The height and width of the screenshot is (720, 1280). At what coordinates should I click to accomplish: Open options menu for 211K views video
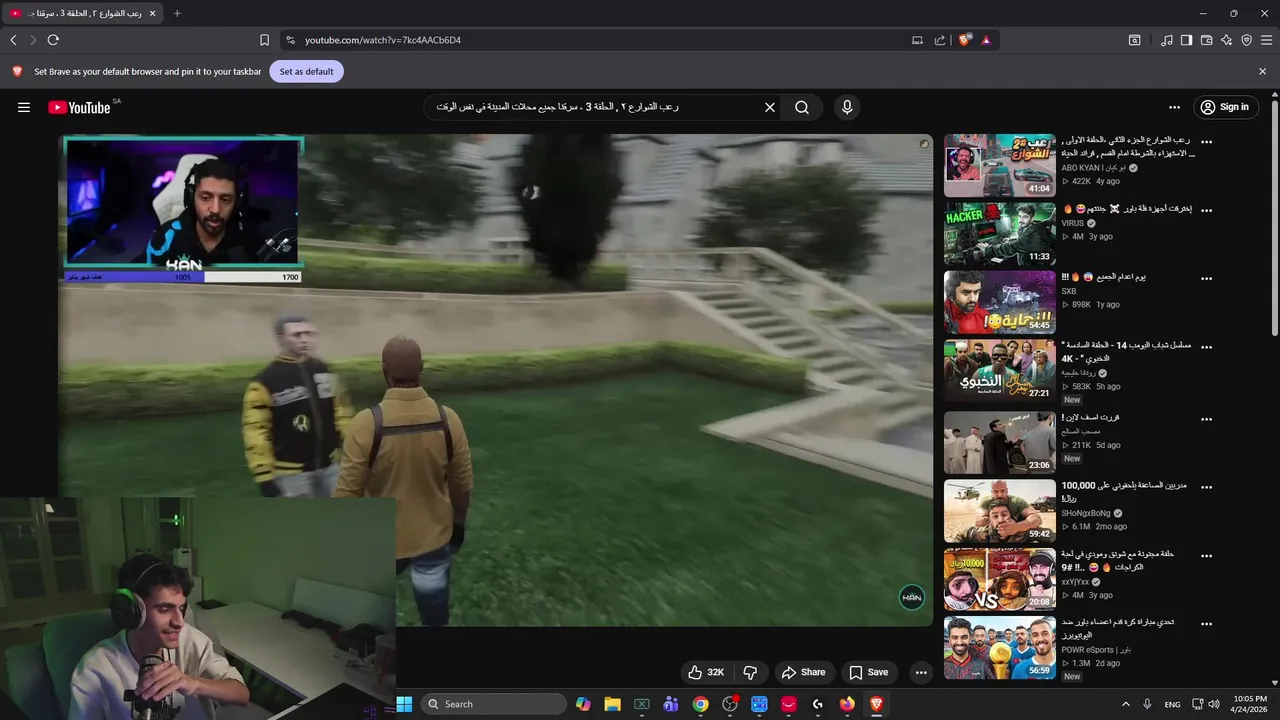(x=1206, y=420)
